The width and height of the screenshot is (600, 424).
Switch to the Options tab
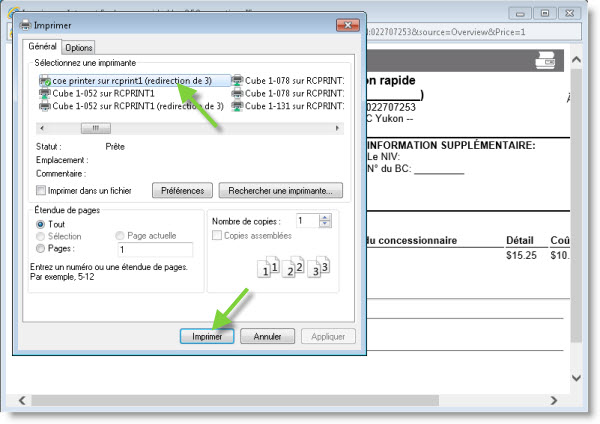(x=78, y=47)
